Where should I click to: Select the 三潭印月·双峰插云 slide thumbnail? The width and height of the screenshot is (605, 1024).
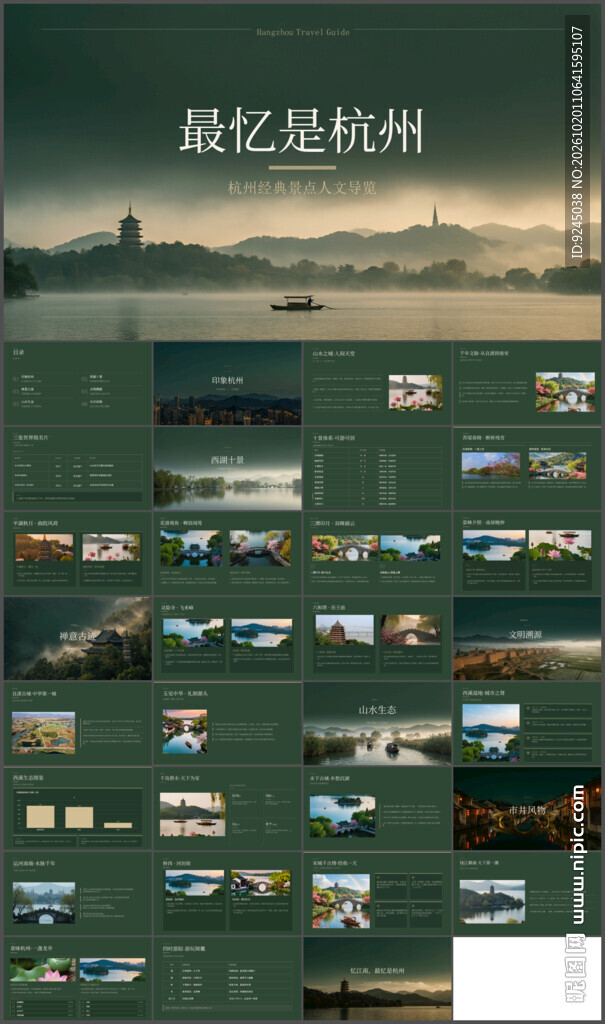coord(377,553)
